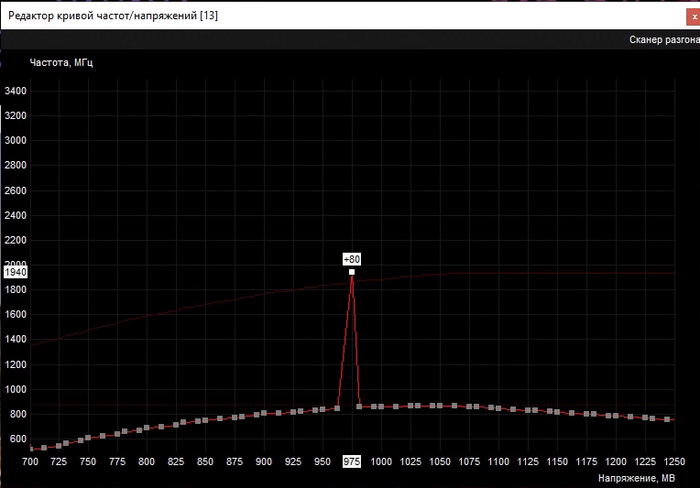This screenshot has width=700, height=488.
Task: Click the highlighted 975 voltage label on X axis
Action: [351, 461]
